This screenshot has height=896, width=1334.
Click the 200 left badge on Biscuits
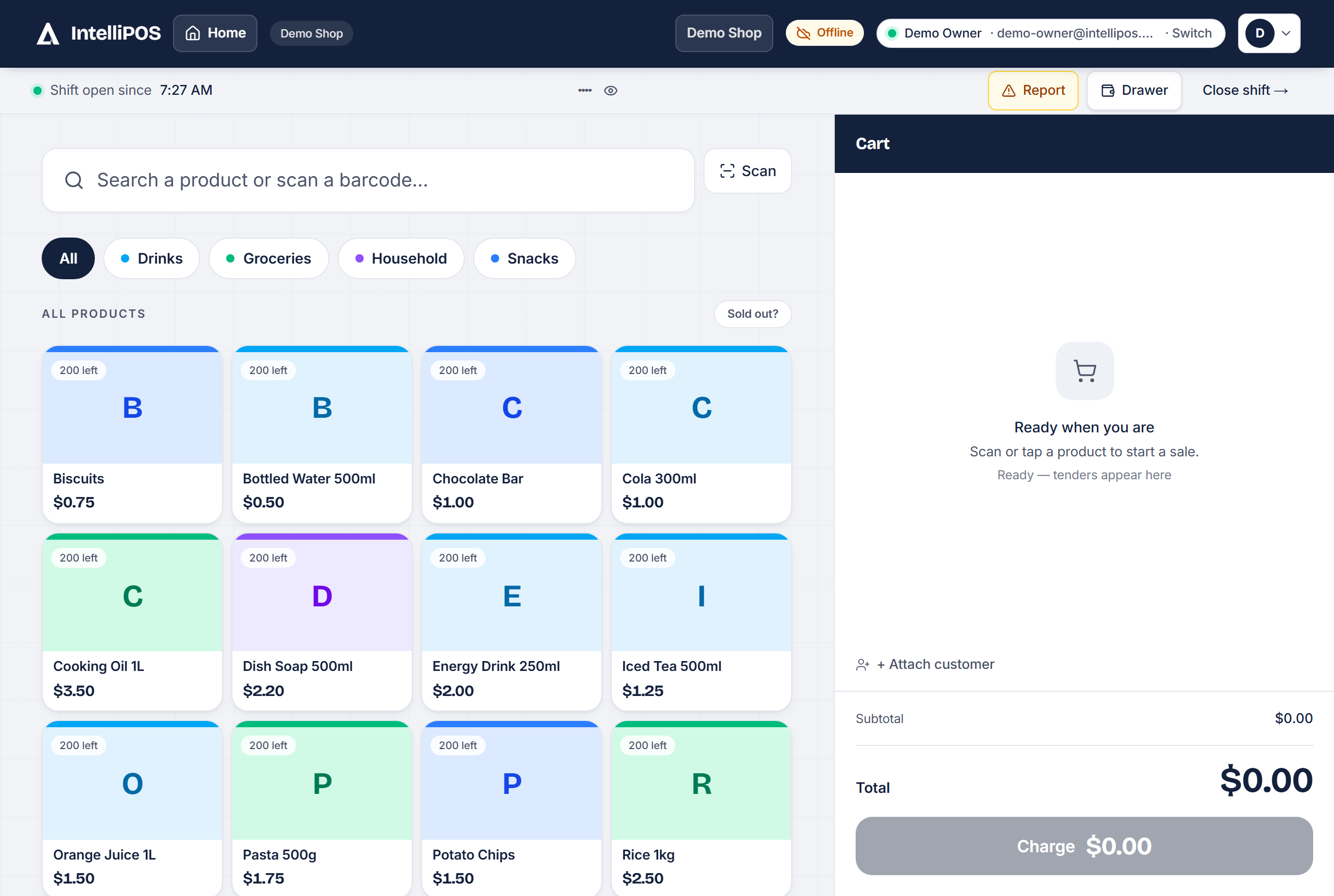[x=78, y=370]
